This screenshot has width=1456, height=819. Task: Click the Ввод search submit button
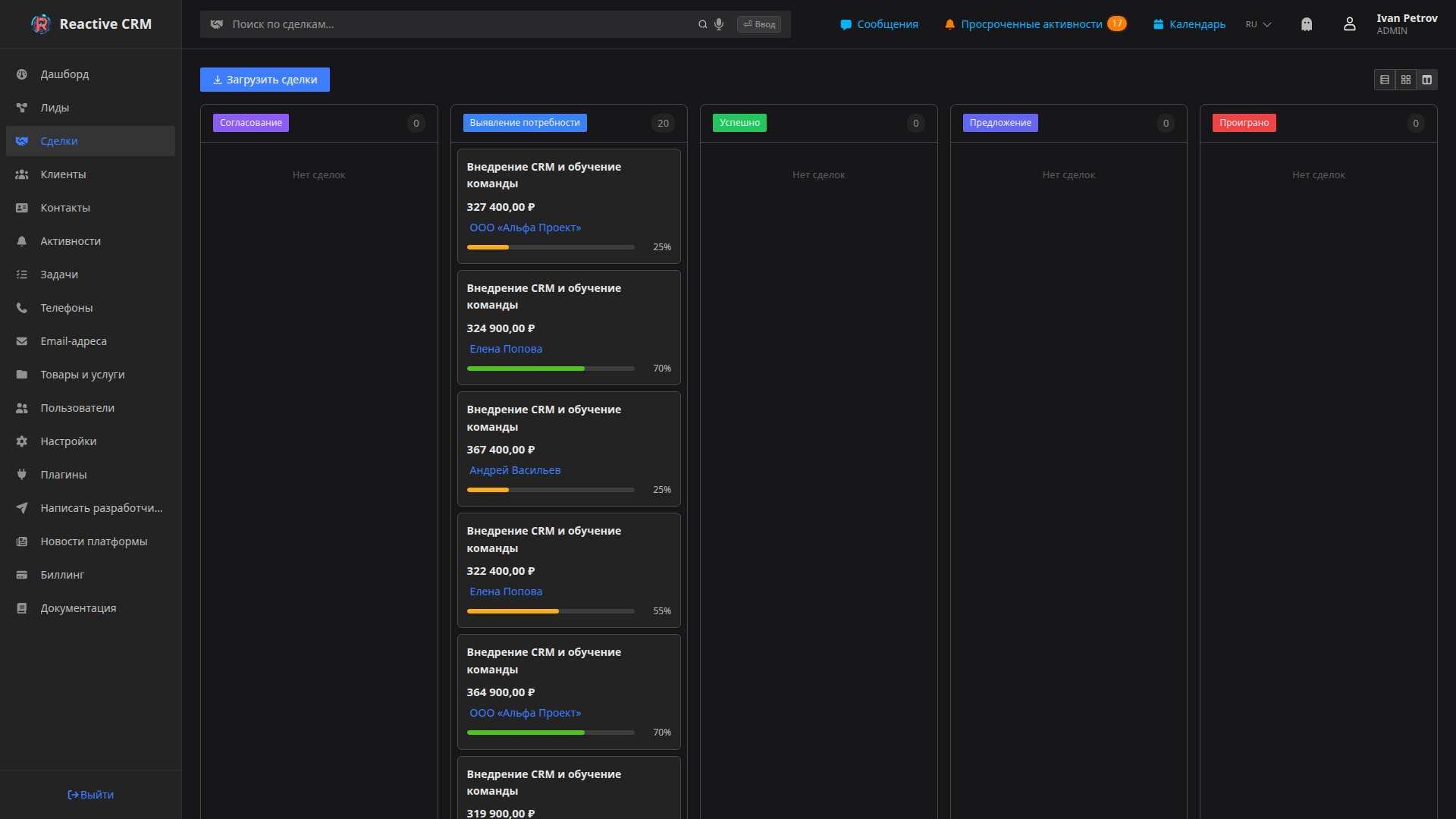point(759,24)
